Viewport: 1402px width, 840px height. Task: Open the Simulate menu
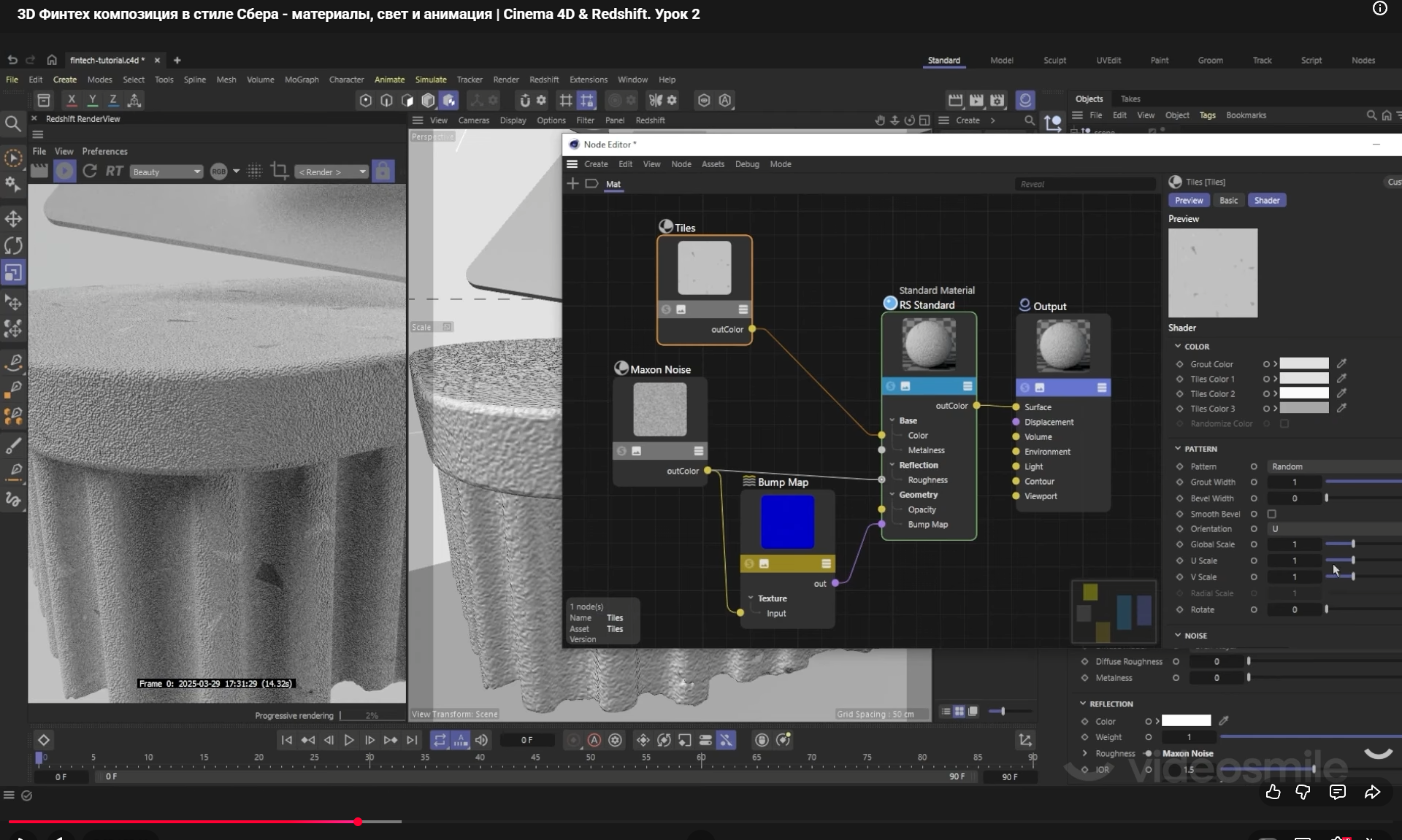pos(430,80)
